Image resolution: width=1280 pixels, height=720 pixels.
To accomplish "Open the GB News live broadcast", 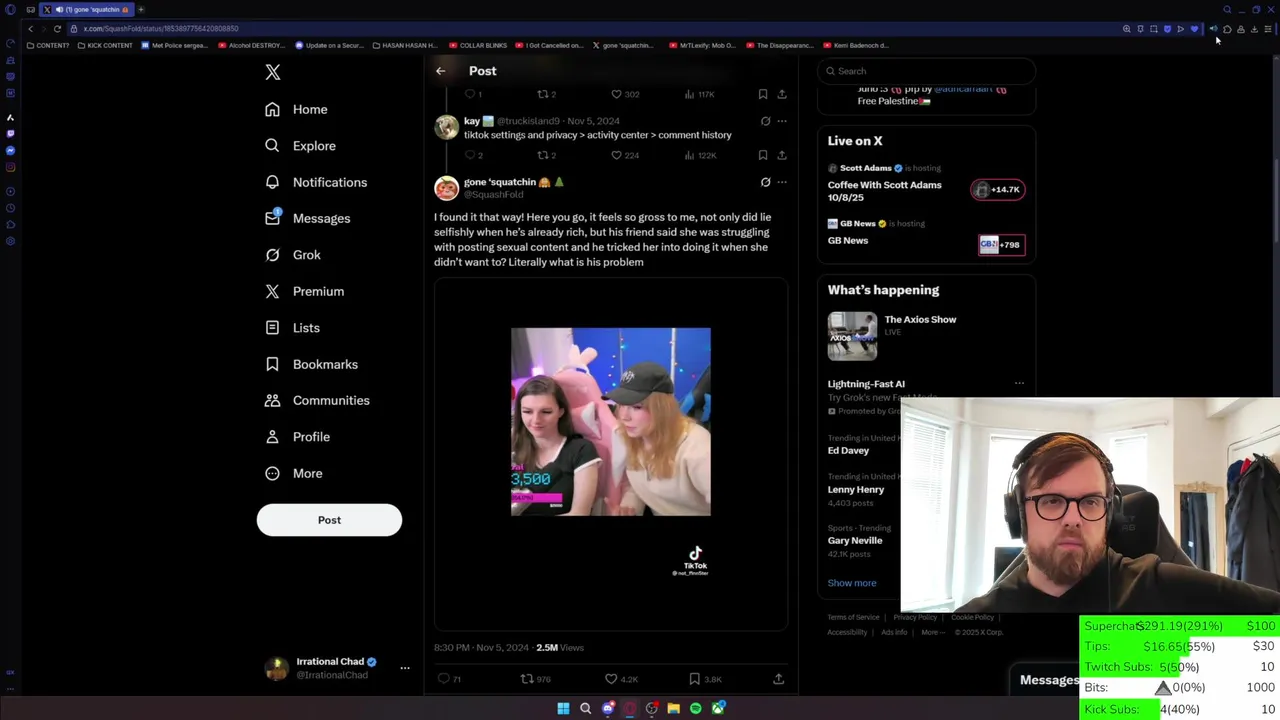I will tap(926, 240).
